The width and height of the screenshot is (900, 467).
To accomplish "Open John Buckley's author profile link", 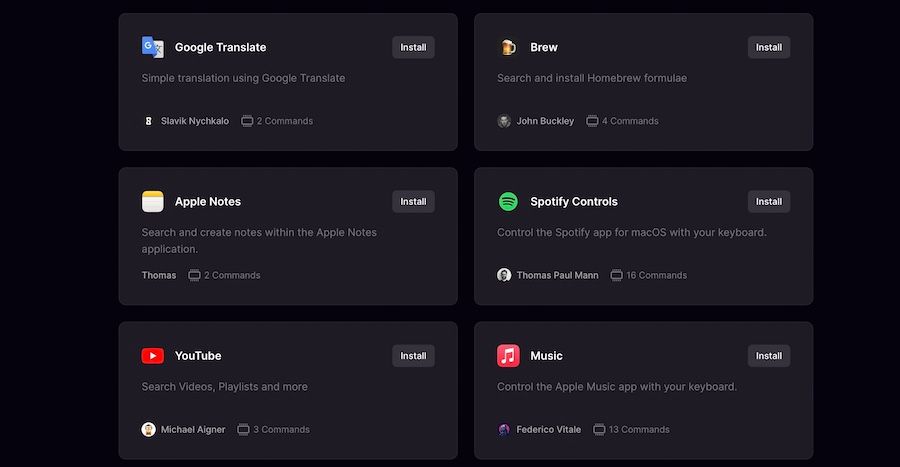I will pos(545,121).
